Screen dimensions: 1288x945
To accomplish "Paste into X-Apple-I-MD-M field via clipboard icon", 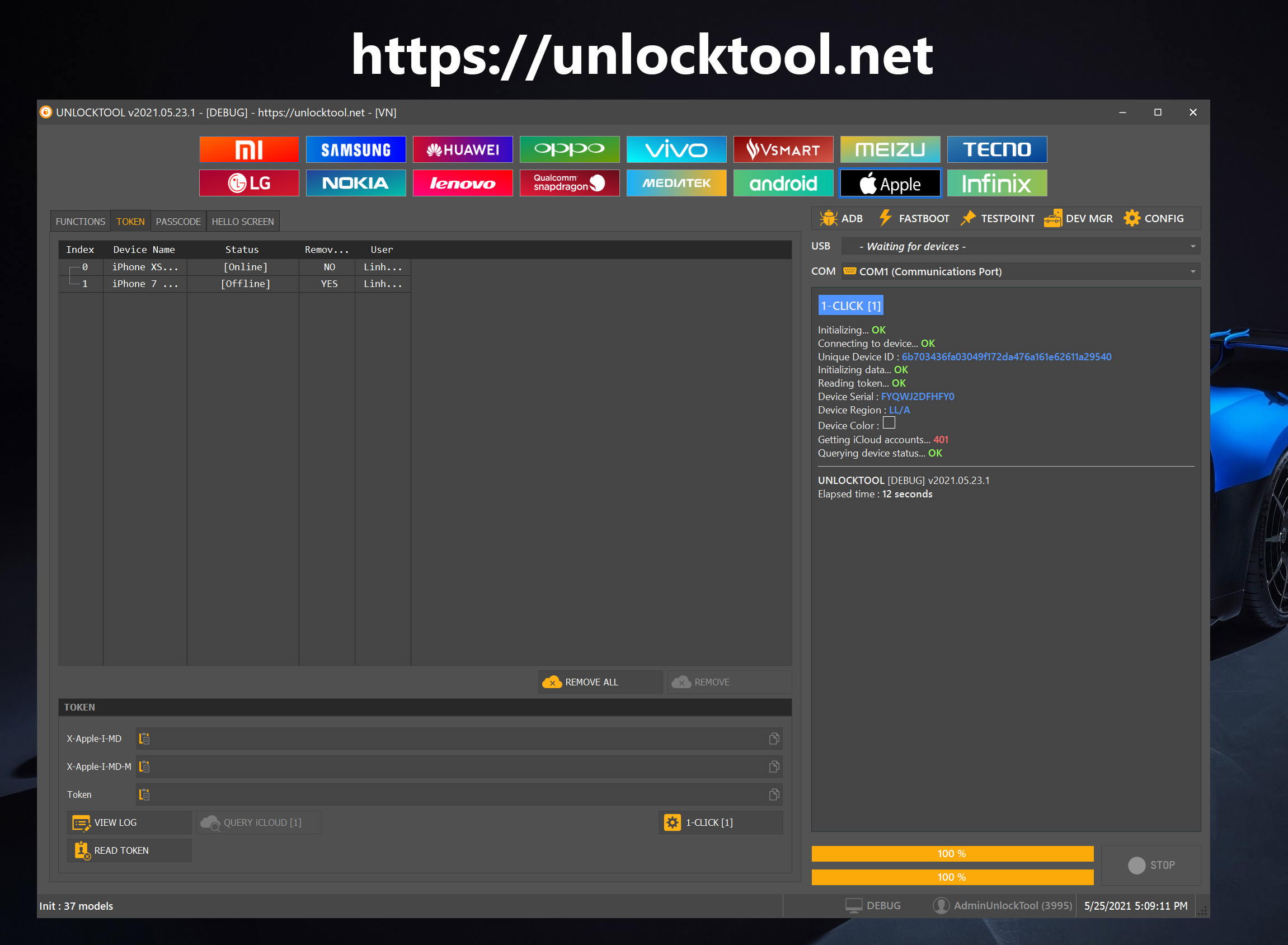I will click(x=144, y=767).
